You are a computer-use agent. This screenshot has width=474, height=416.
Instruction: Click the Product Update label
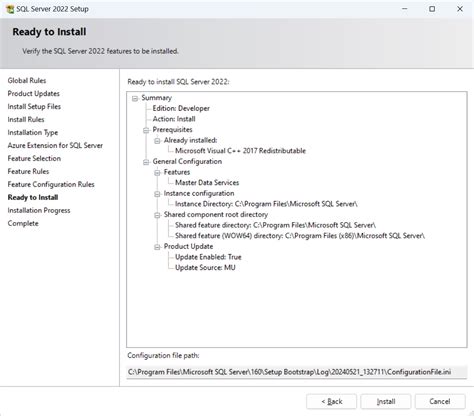pyautogui.click(x=188, y=247)
